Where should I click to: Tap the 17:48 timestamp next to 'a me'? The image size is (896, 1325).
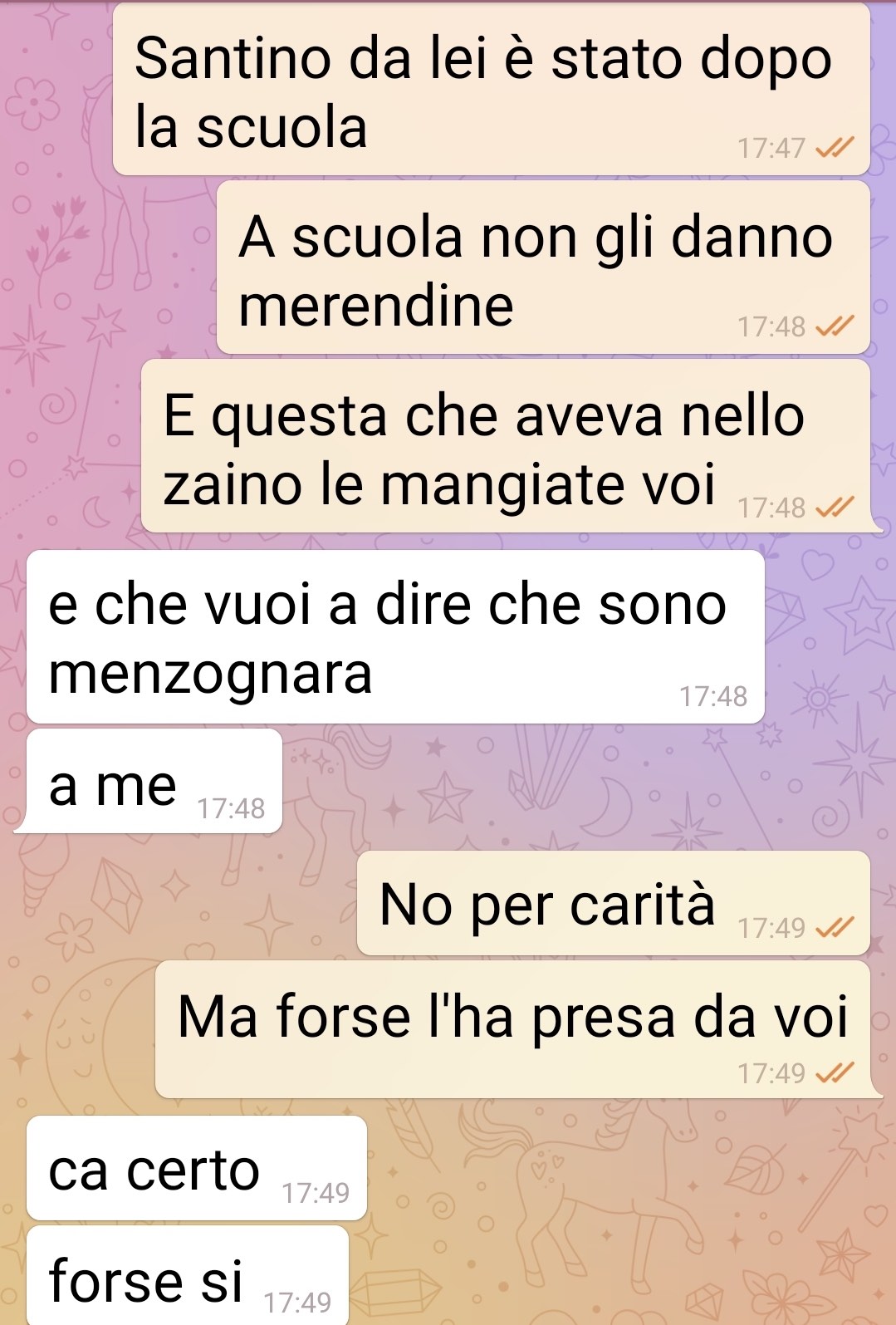coord(231,808)
